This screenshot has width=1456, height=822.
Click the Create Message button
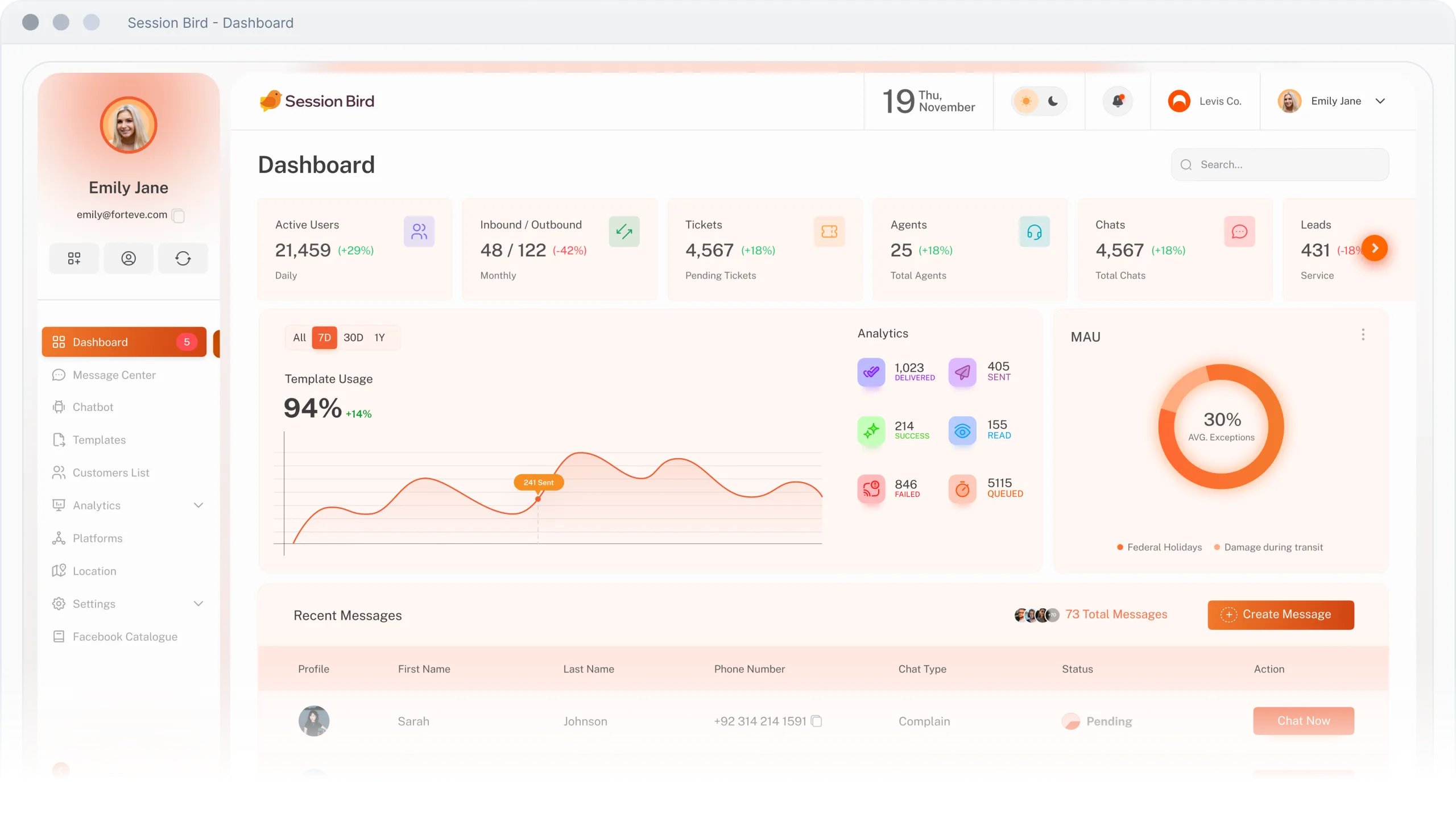coord(1280,615)
